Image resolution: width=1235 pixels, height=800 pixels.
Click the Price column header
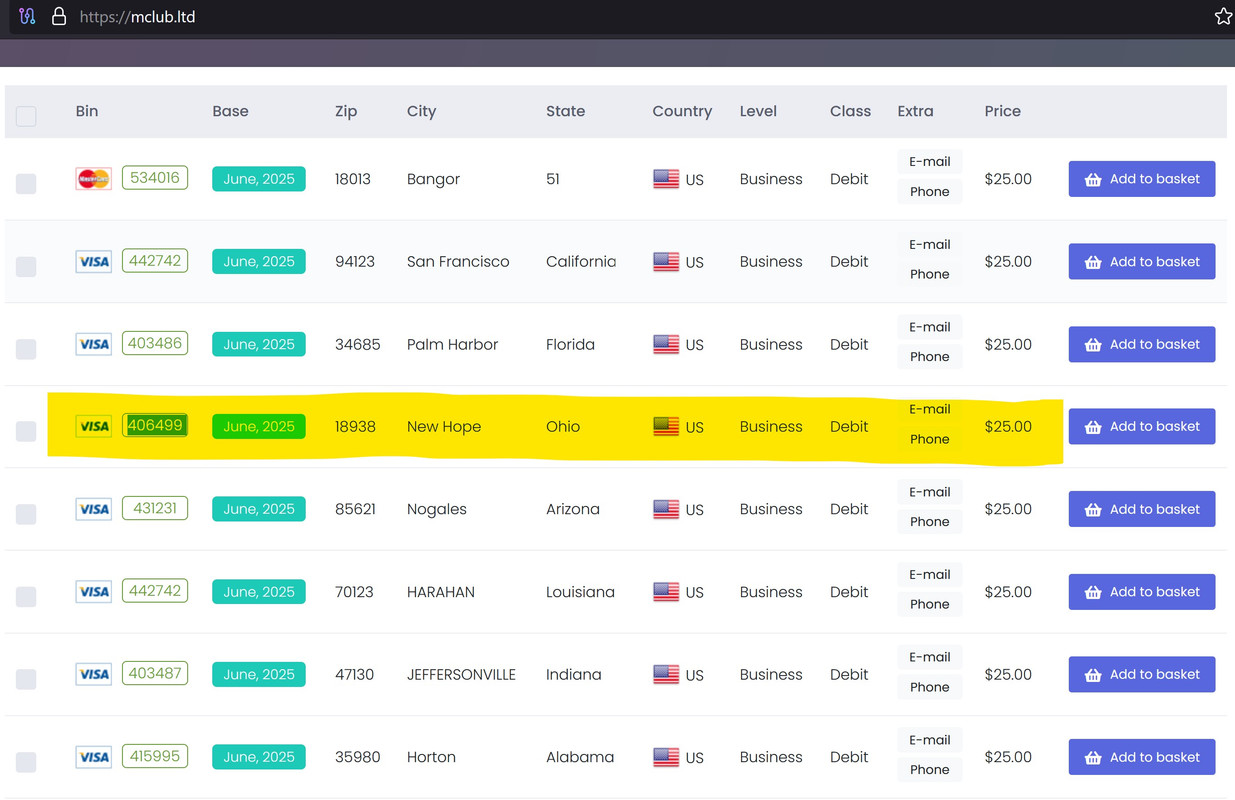click(x=1002, y=111)
